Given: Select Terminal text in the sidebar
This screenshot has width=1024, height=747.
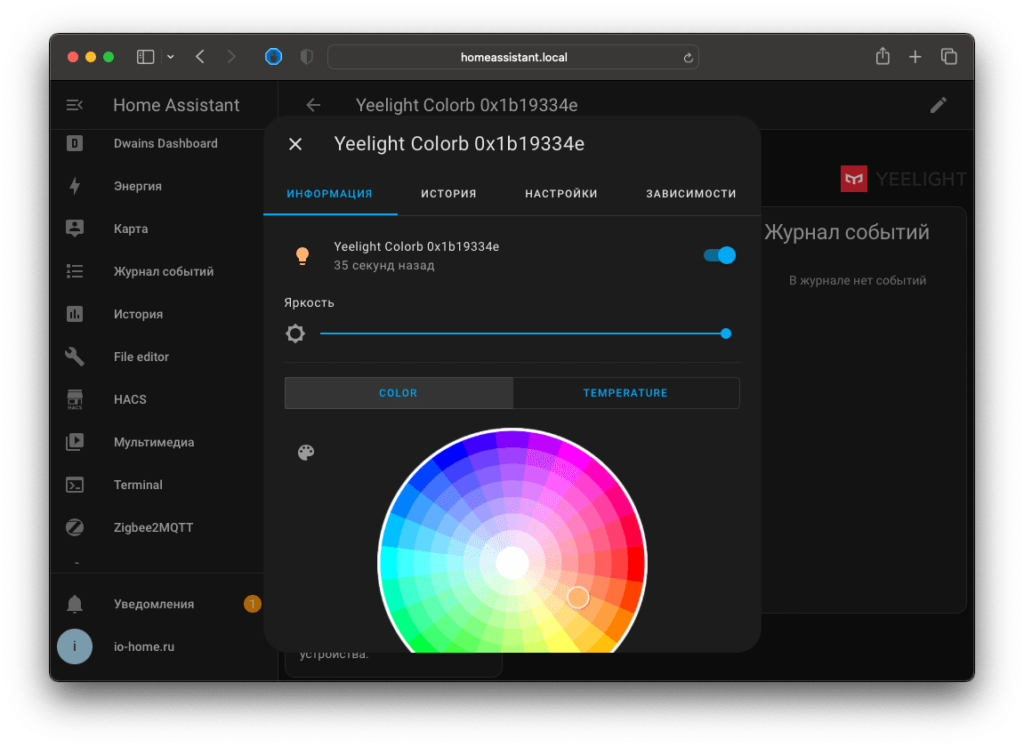Looking at the screenshot, I should [138, 485].
